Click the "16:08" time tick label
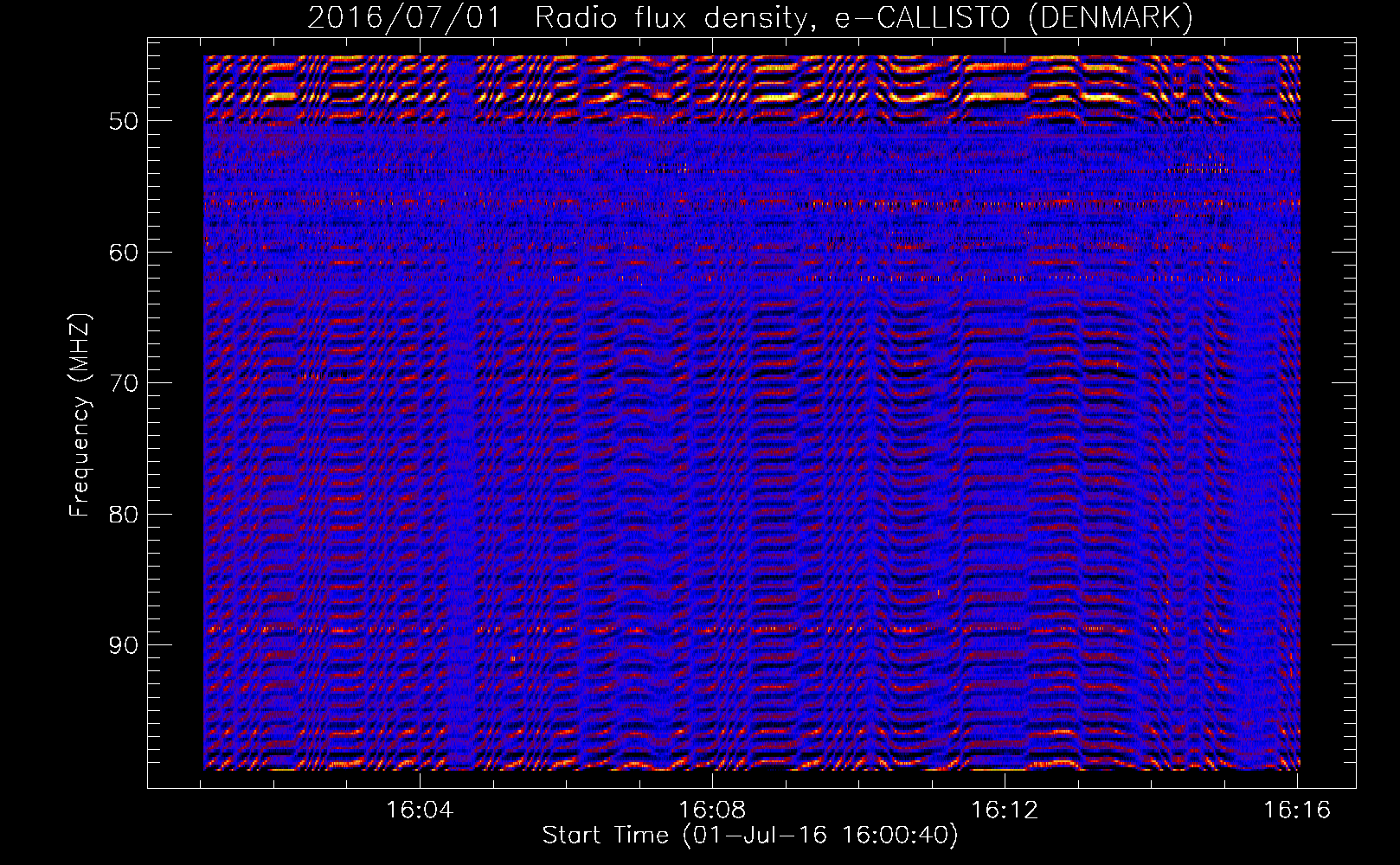Viewport: 1400px width, 865px height. pyautogui.click(x=712, y=811)
